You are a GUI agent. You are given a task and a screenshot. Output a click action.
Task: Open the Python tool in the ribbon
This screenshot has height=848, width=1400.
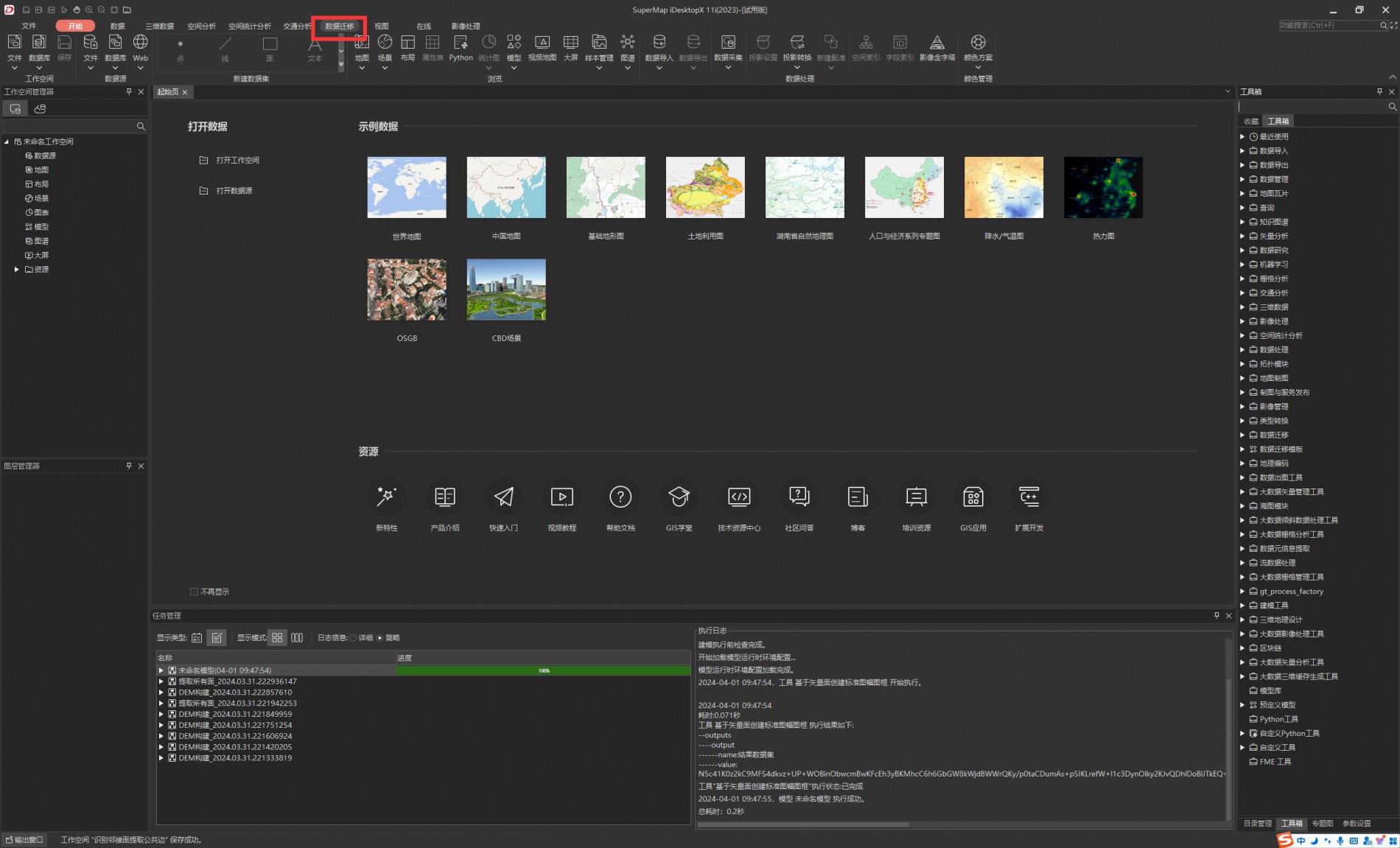pyautogui.click(x=461, y=49)
